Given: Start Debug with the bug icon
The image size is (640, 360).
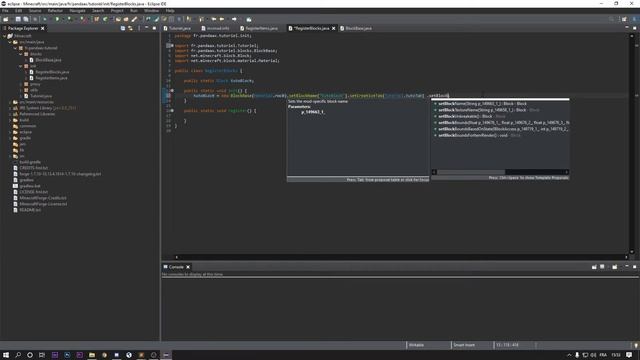Looking at the screenshot, I should tap(45, 19).
